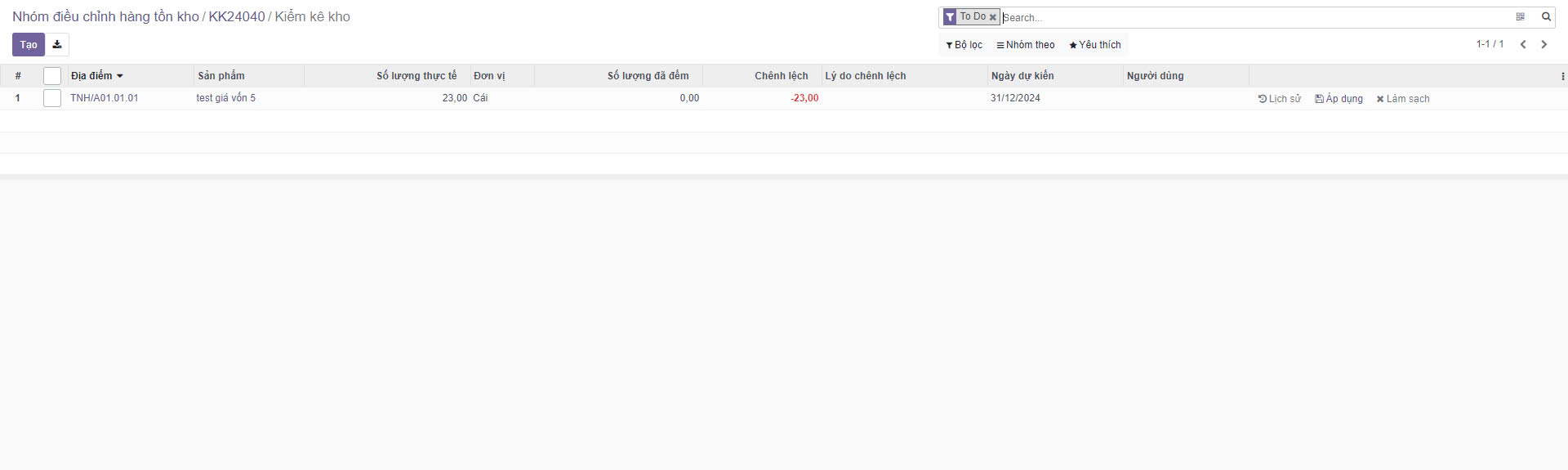Click Làm sạch to clear the row

pyautogui.click(x=1402, y=99)
